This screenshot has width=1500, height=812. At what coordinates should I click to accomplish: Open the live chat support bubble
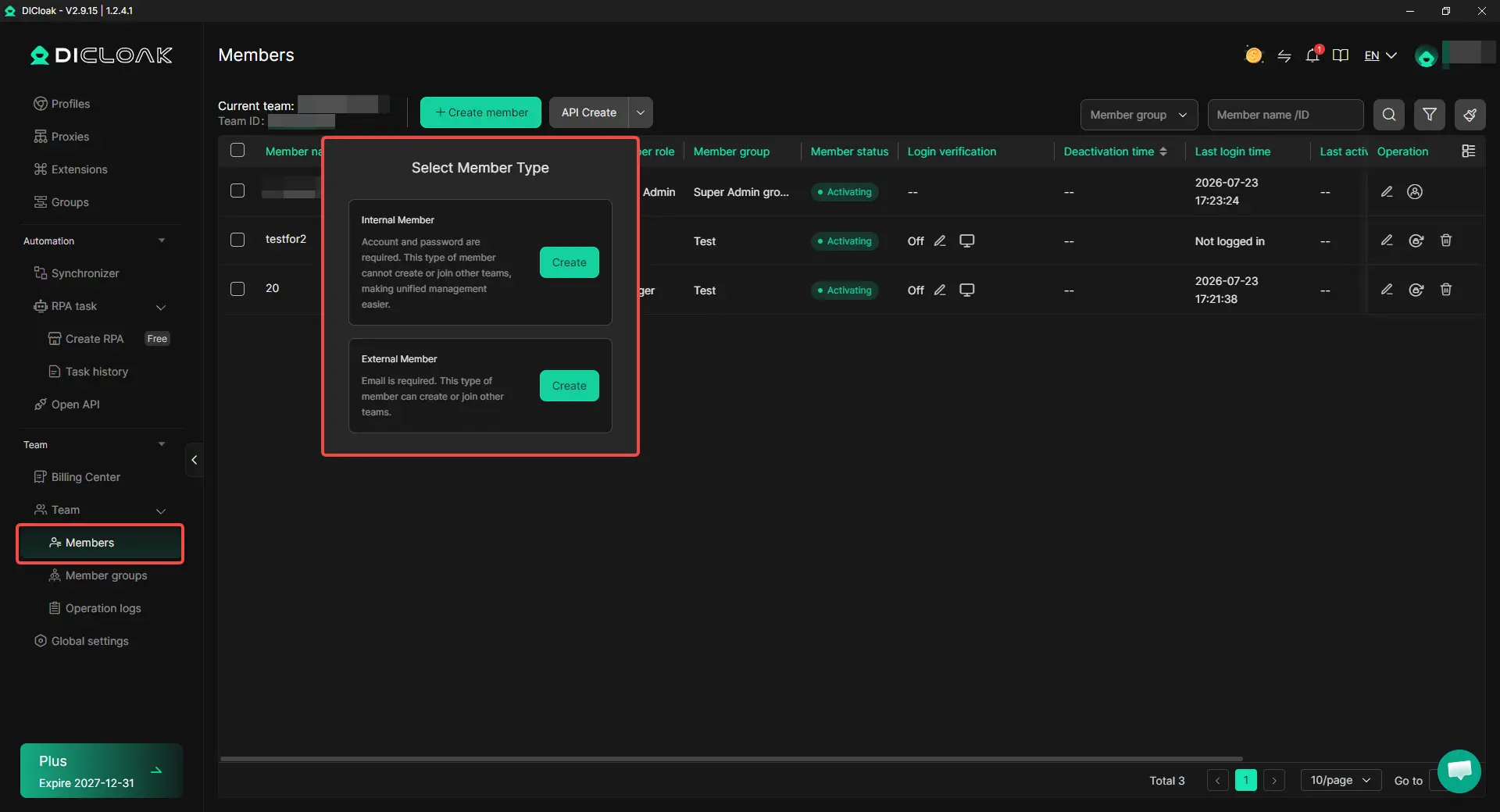1459,771
